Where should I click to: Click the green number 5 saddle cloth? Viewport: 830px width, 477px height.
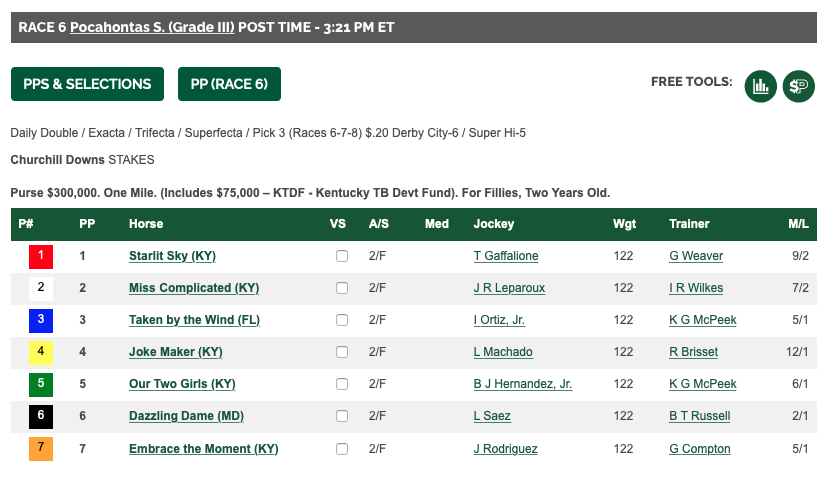click(x=41, y=384)
